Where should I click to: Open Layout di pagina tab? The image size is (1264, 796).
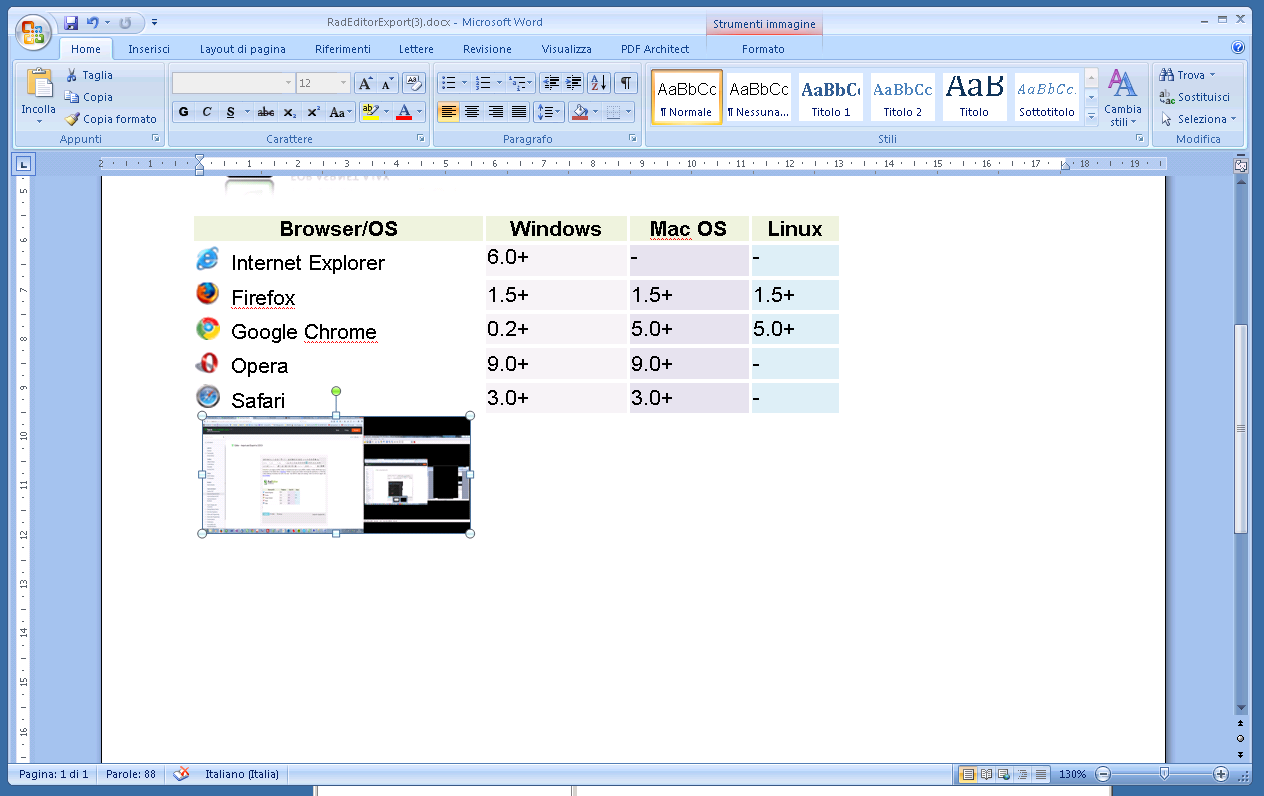click(x=243, y=49)
